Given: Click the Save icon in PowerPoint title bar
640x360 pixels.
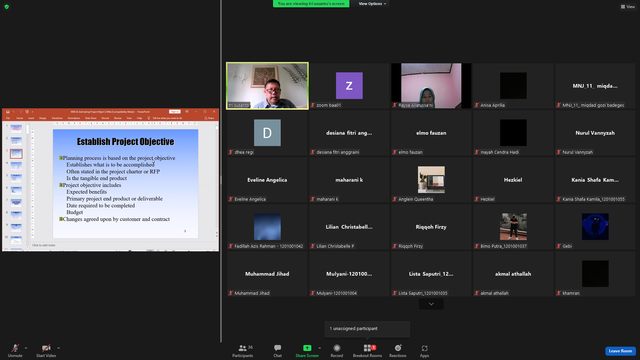Looking at the screenshot, I should (8, 111).
